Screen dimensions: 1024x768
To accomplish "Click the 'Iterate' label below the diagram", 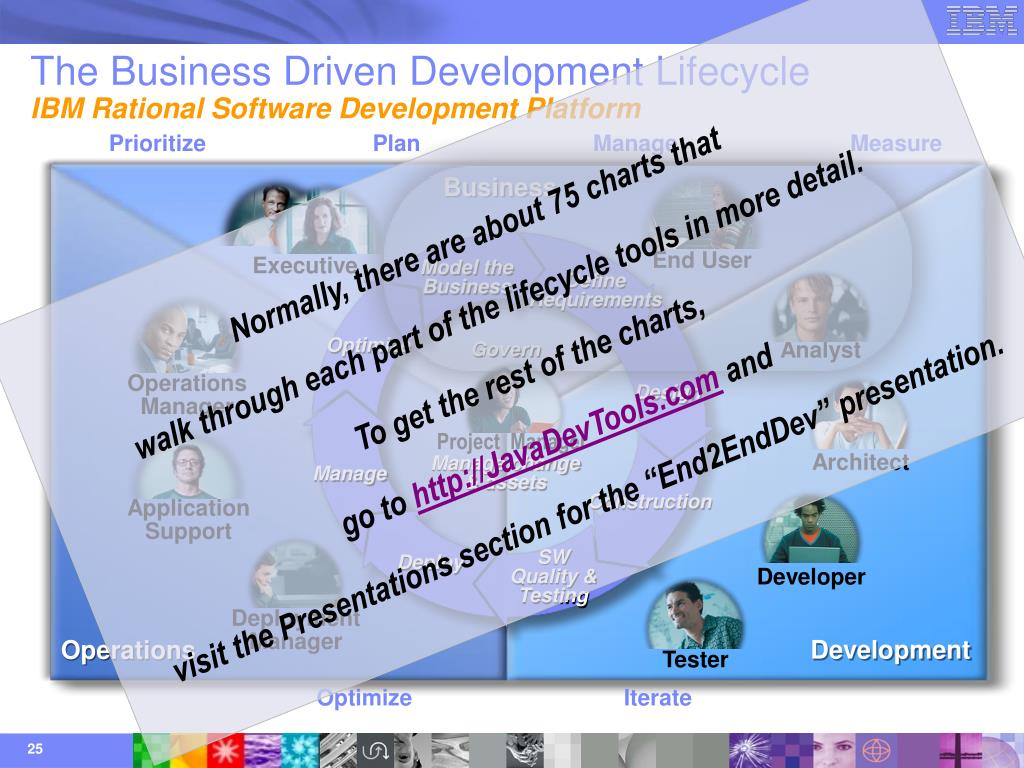I will click(657, 697).
